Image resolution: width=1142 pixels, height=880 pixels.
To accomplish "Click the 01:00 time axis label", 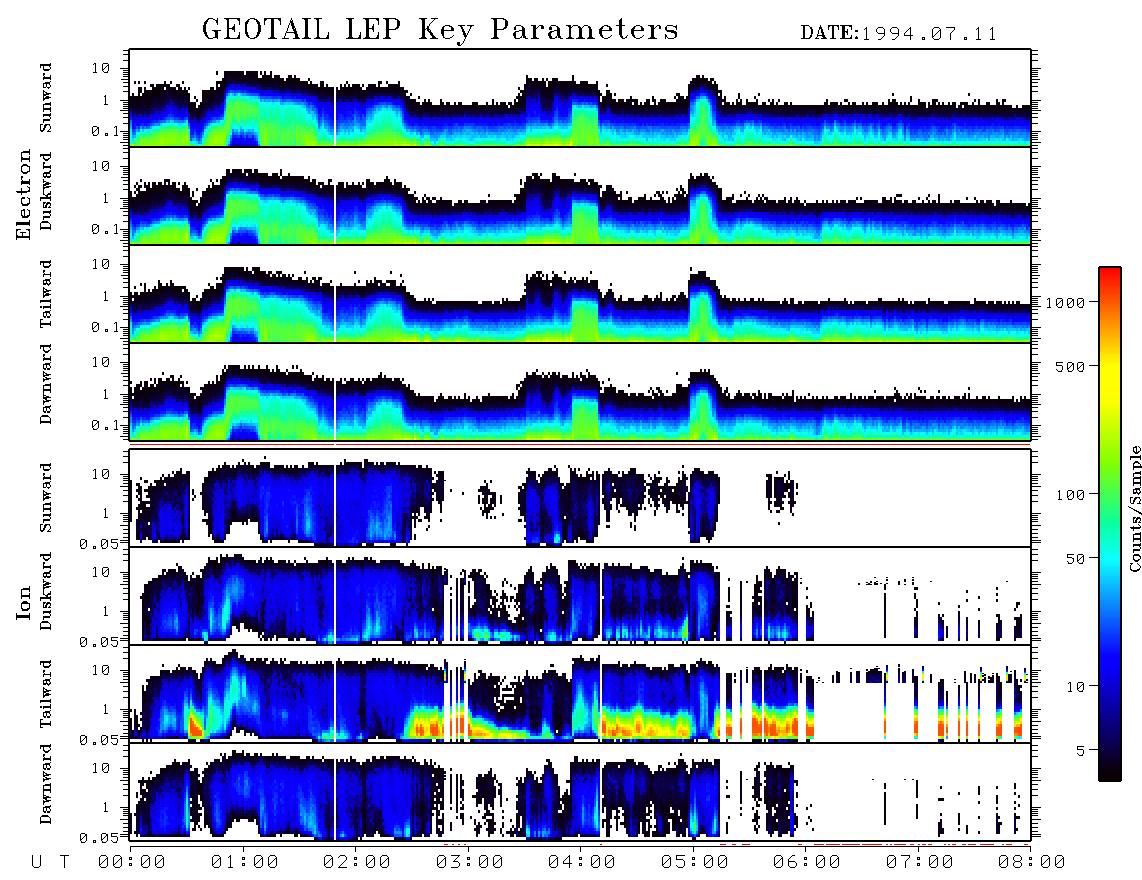I will click(x=245, y=862).
